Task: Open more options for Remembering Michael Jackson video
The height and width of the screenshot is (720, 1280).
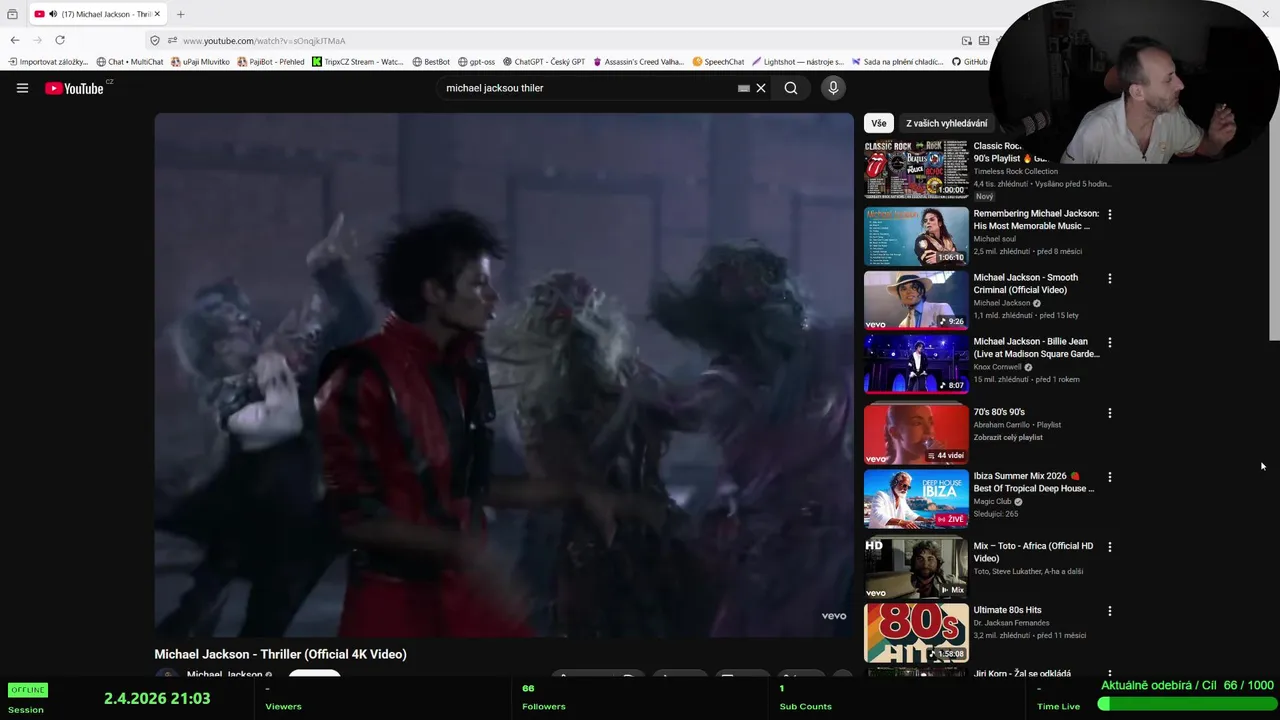Action: pos(1109,214)
